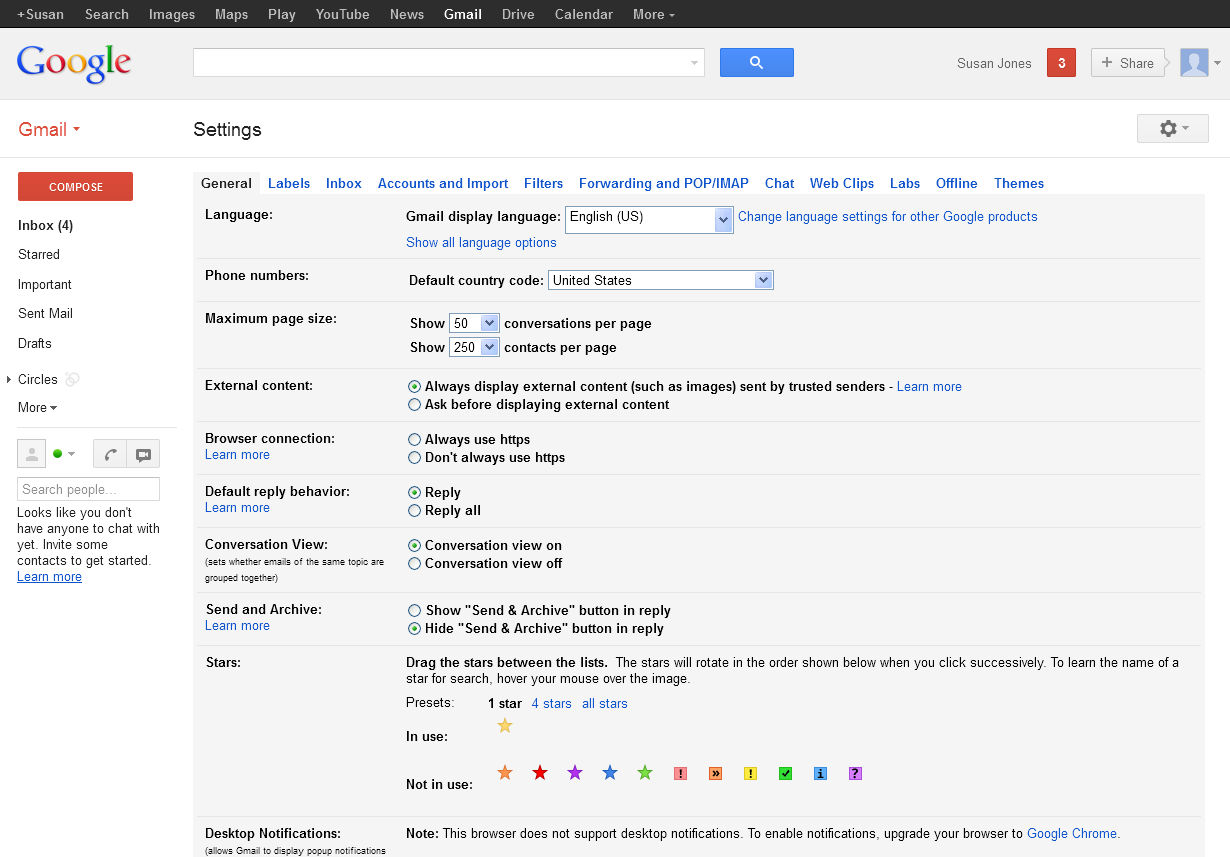Expand the More labels list in sidebar
The height and width of the screenshot is (857, 1230).
tap(37, 407)
